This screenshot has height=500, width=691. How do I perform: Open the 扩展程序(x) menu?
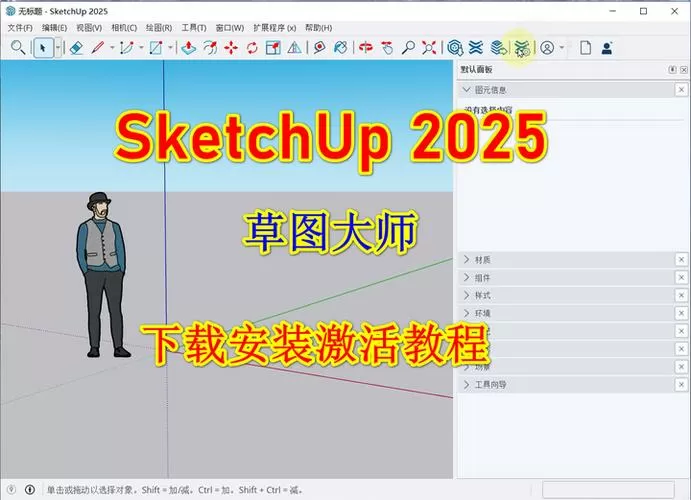pos(275,28)
